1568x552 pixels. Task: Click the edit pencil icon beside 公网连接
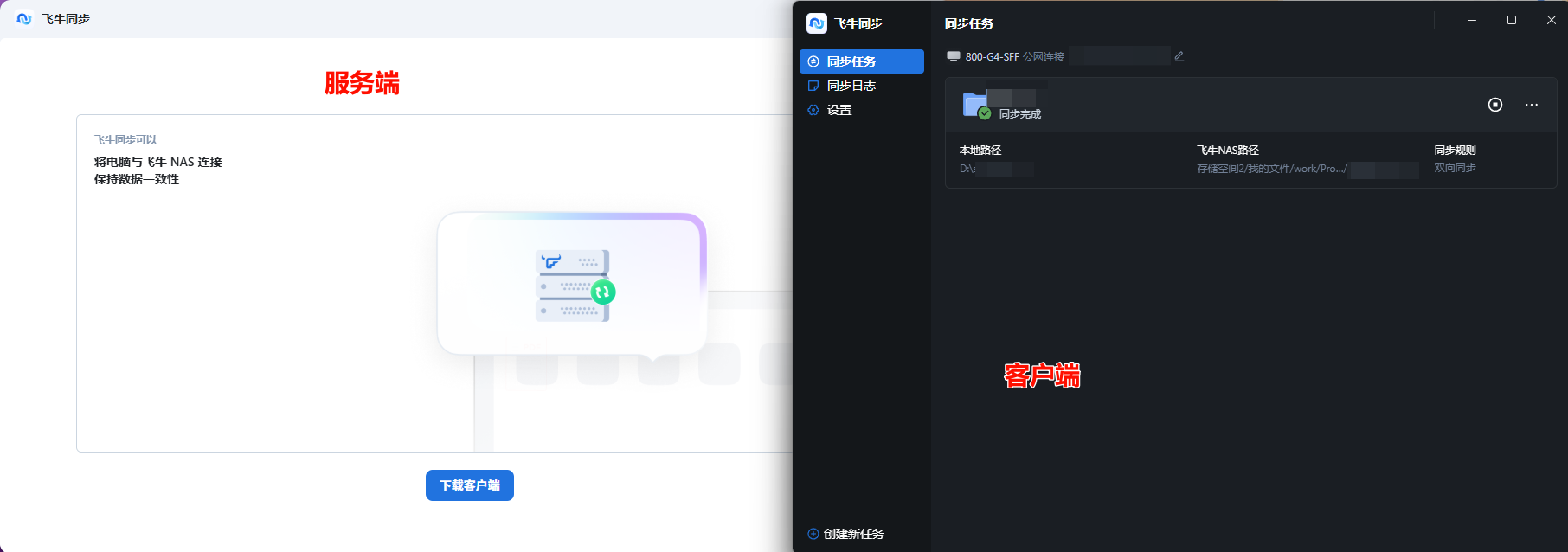point(1179,56)
